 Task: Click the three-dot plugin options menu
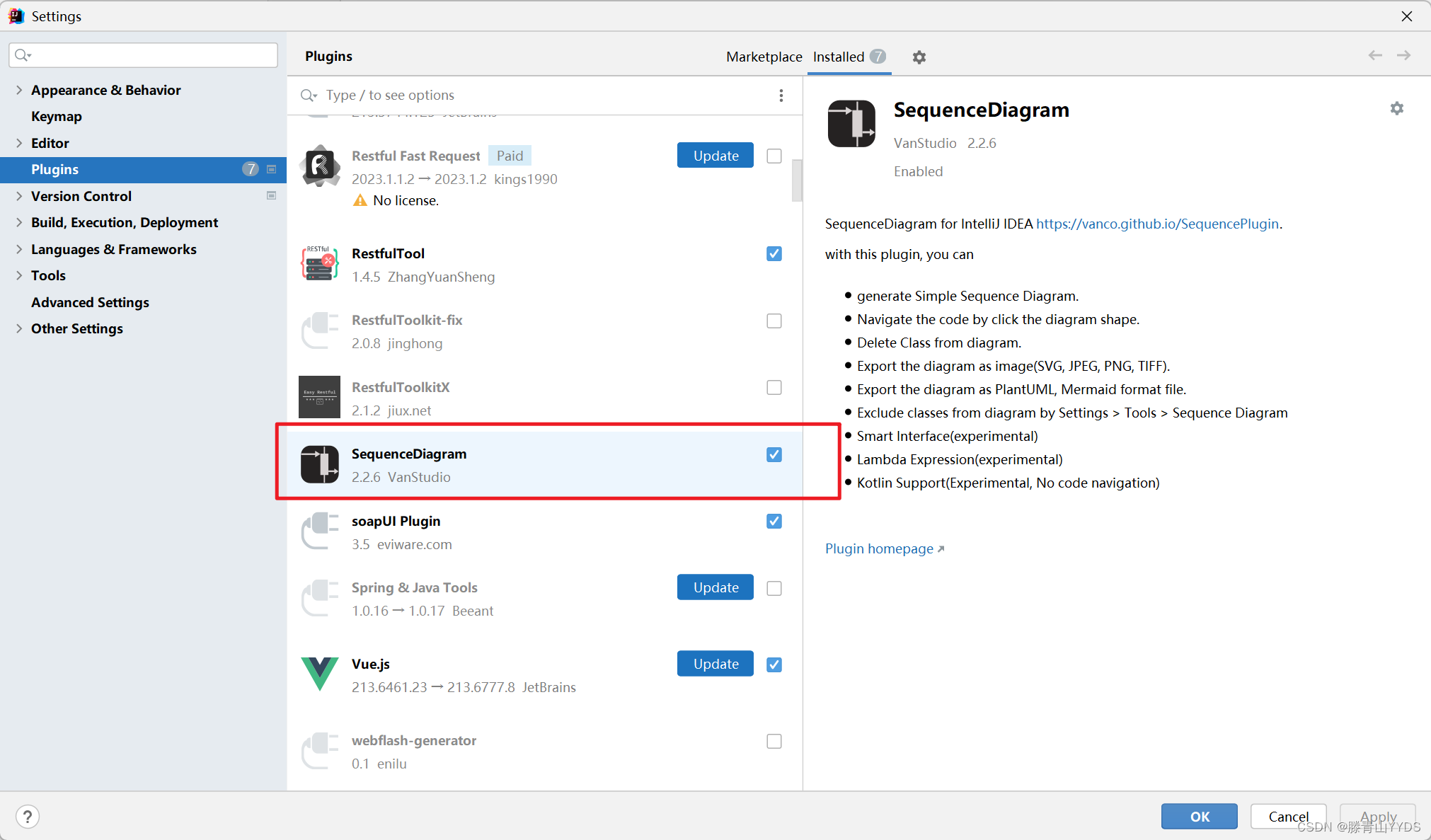(781, 96)
